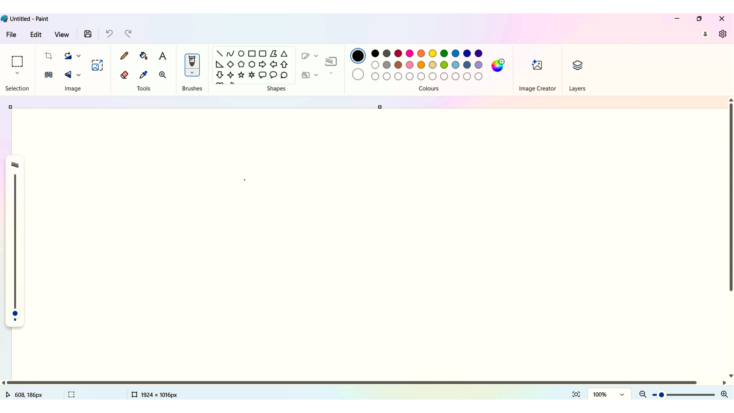Open Paint settings gear

[722, 34]
